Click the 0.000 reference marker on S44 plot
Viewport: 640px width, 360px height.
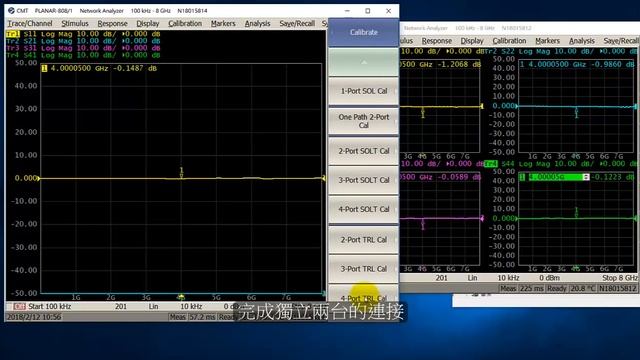coord(504,218)
